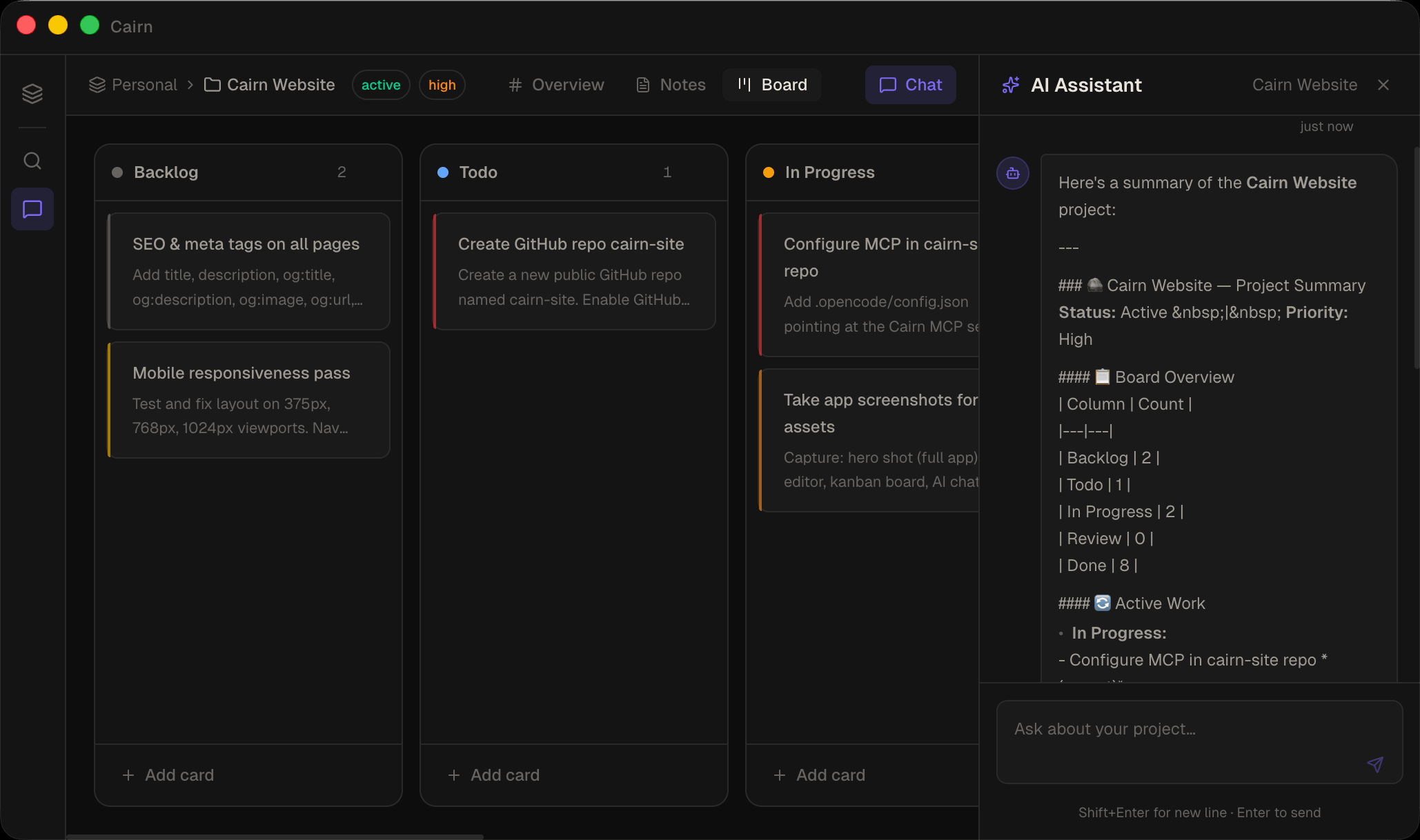Click the Backlog column header
This screenshot has width=1420, height=840.
[248, 172]
